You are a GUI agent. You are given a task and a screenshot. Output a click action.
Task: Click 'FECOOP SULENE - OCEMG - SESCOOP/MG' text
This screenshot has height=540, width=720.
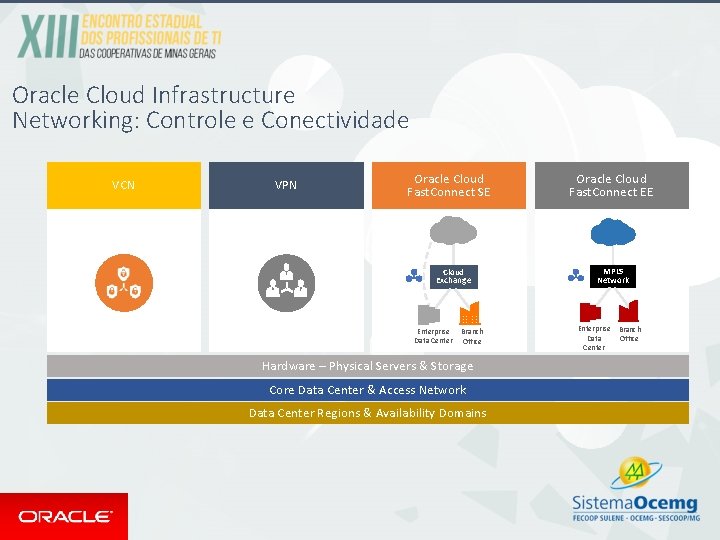click(636, 518)
